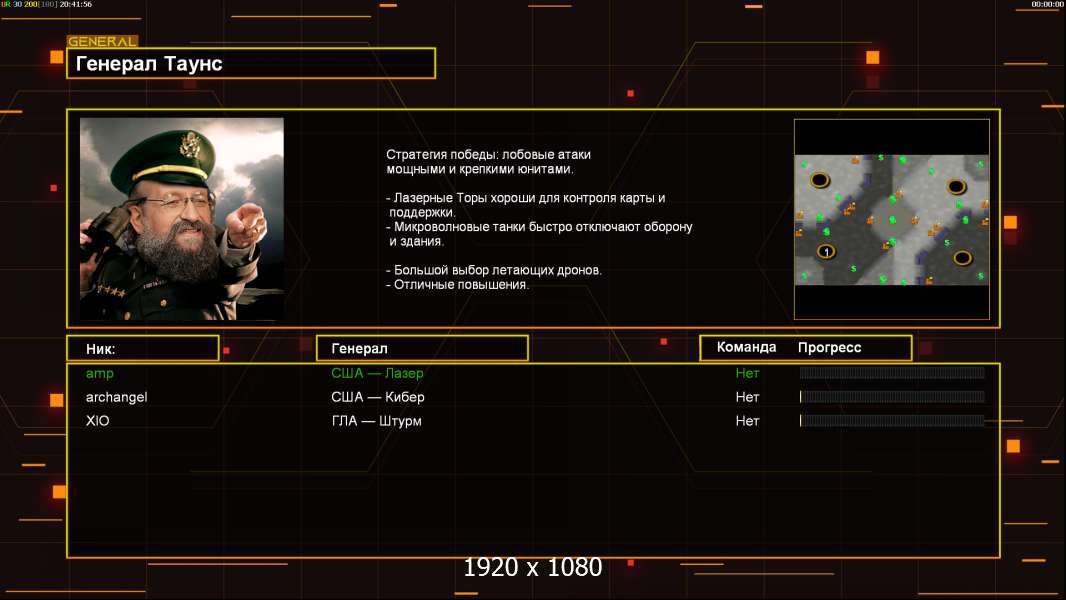Select player name 'archangel'

coord(116,397)
